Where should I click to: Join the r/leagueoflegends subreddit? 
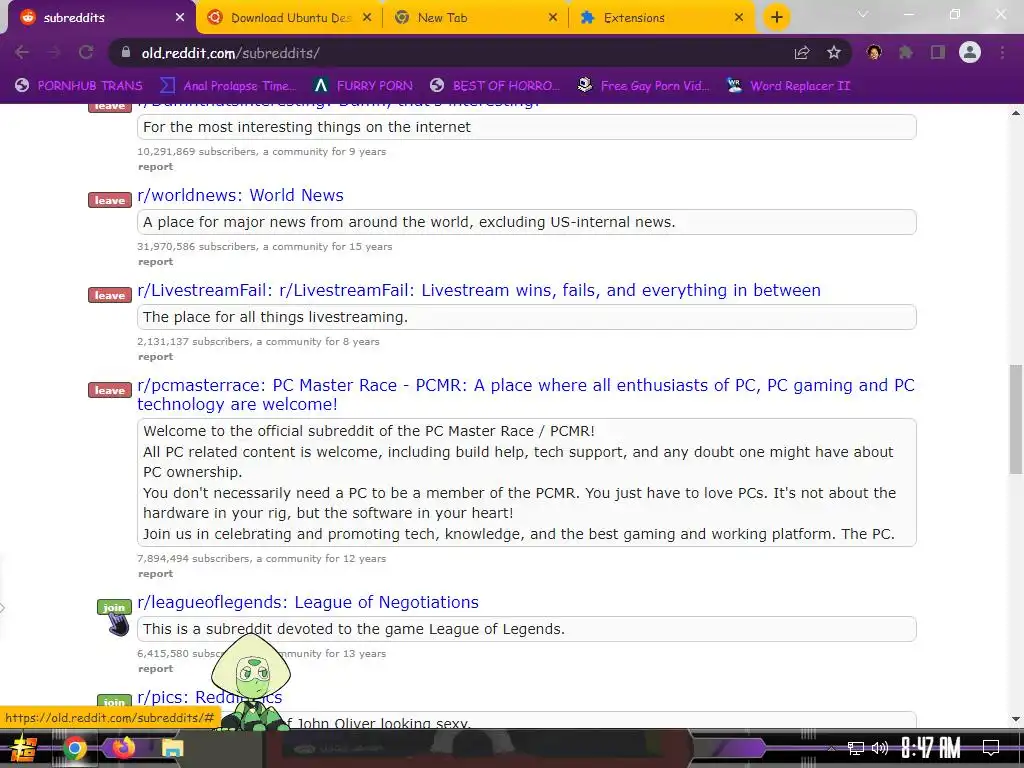(114, 607)
